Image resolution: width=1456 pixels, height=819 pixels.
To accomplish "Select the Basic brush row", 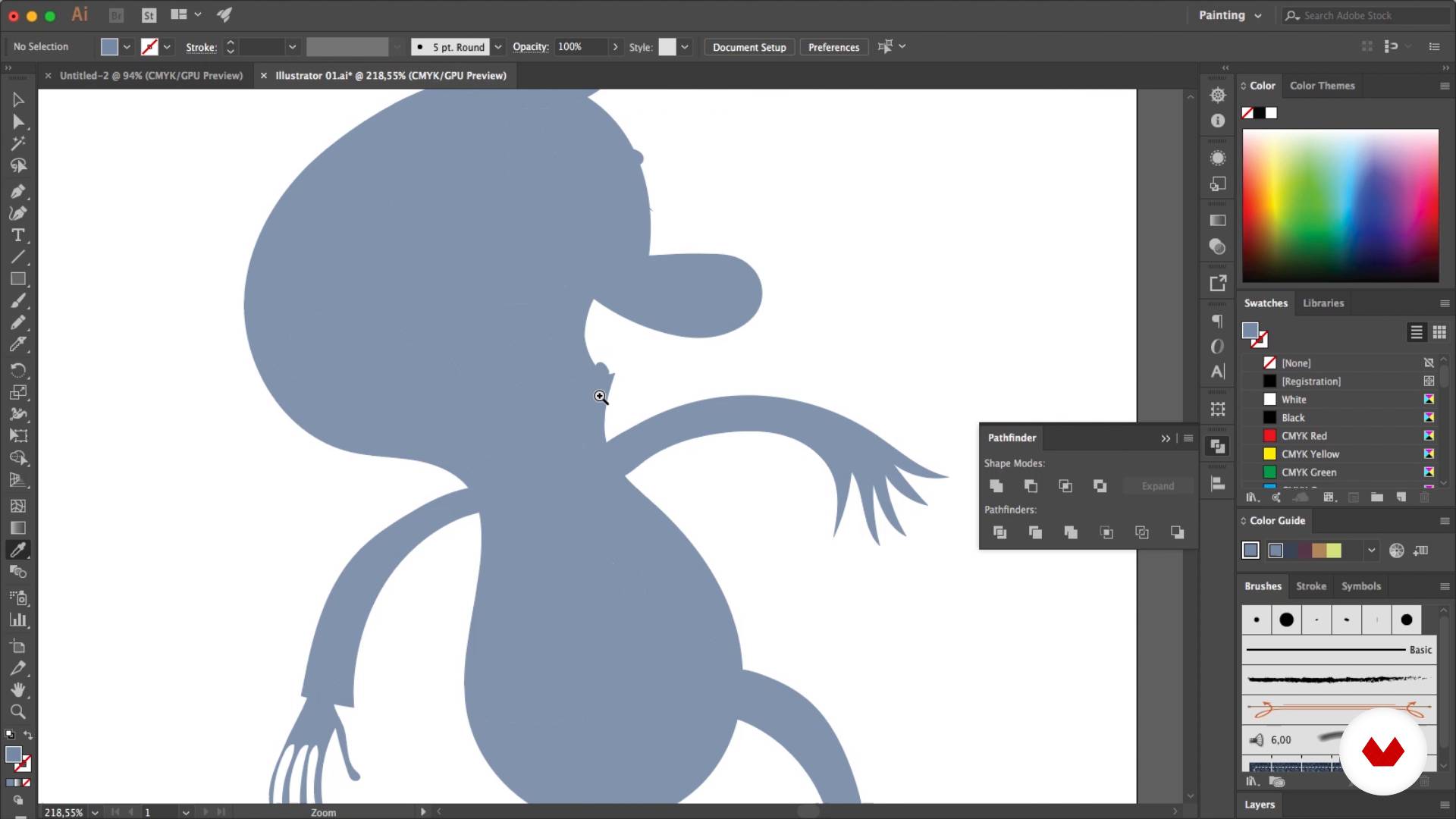I will [1339, 650].
